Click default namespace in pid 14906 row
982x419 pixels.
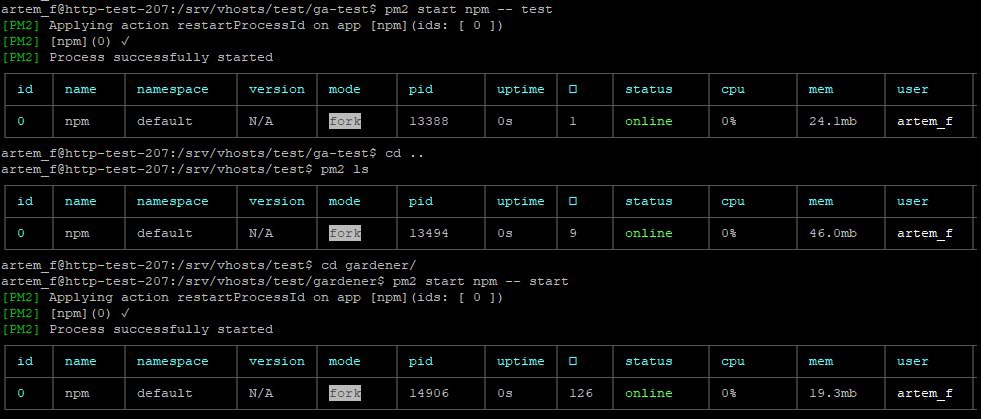pos(164,393)
